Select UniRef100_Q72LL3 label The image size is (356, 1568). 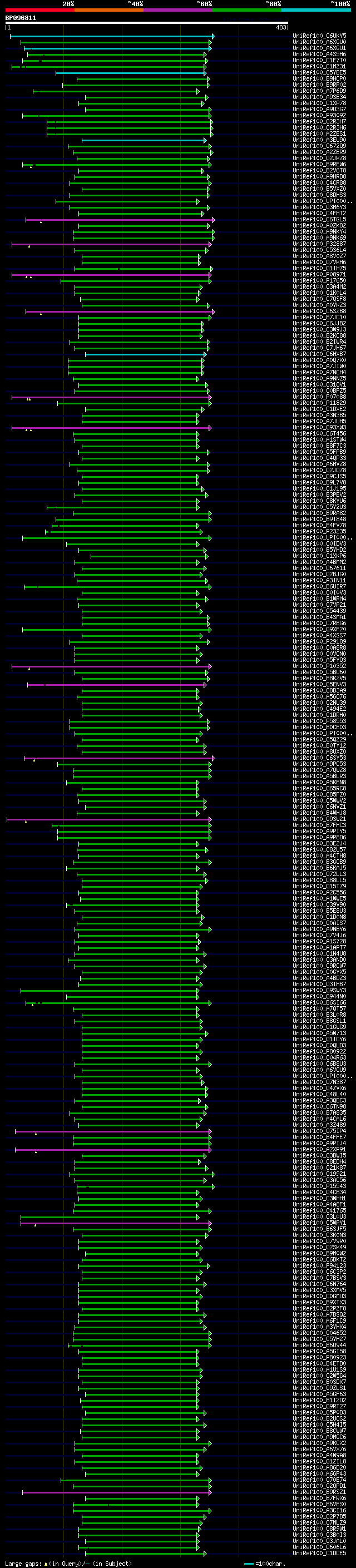tap(319, 875)
